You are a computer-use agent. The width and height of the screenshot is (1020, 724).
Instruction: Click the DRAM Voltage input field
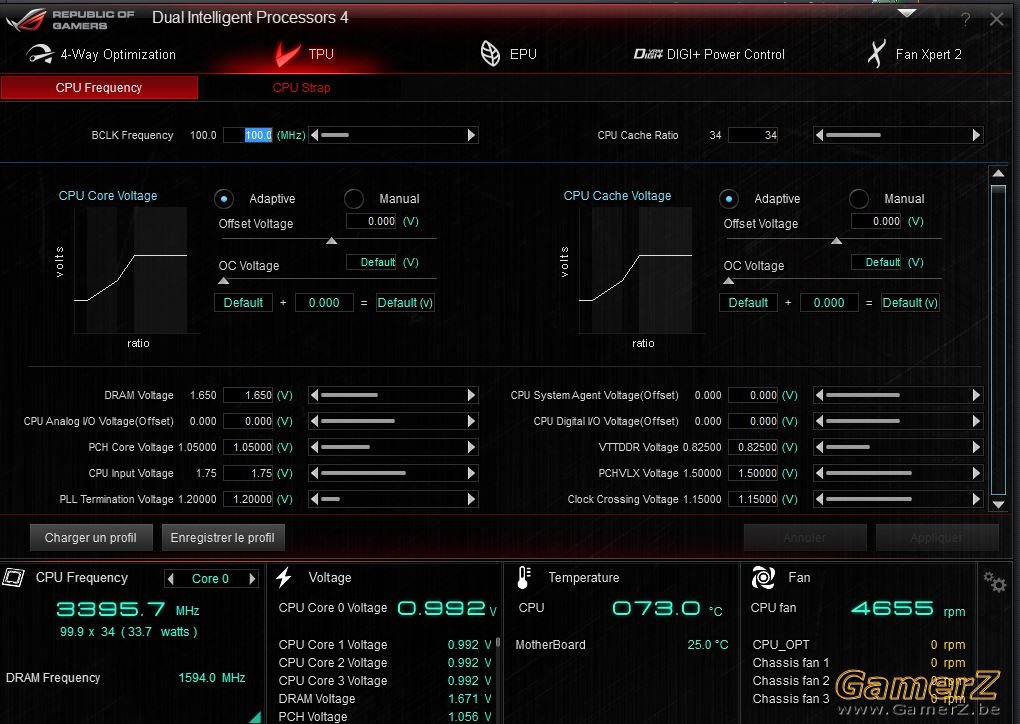coord(248,395)
